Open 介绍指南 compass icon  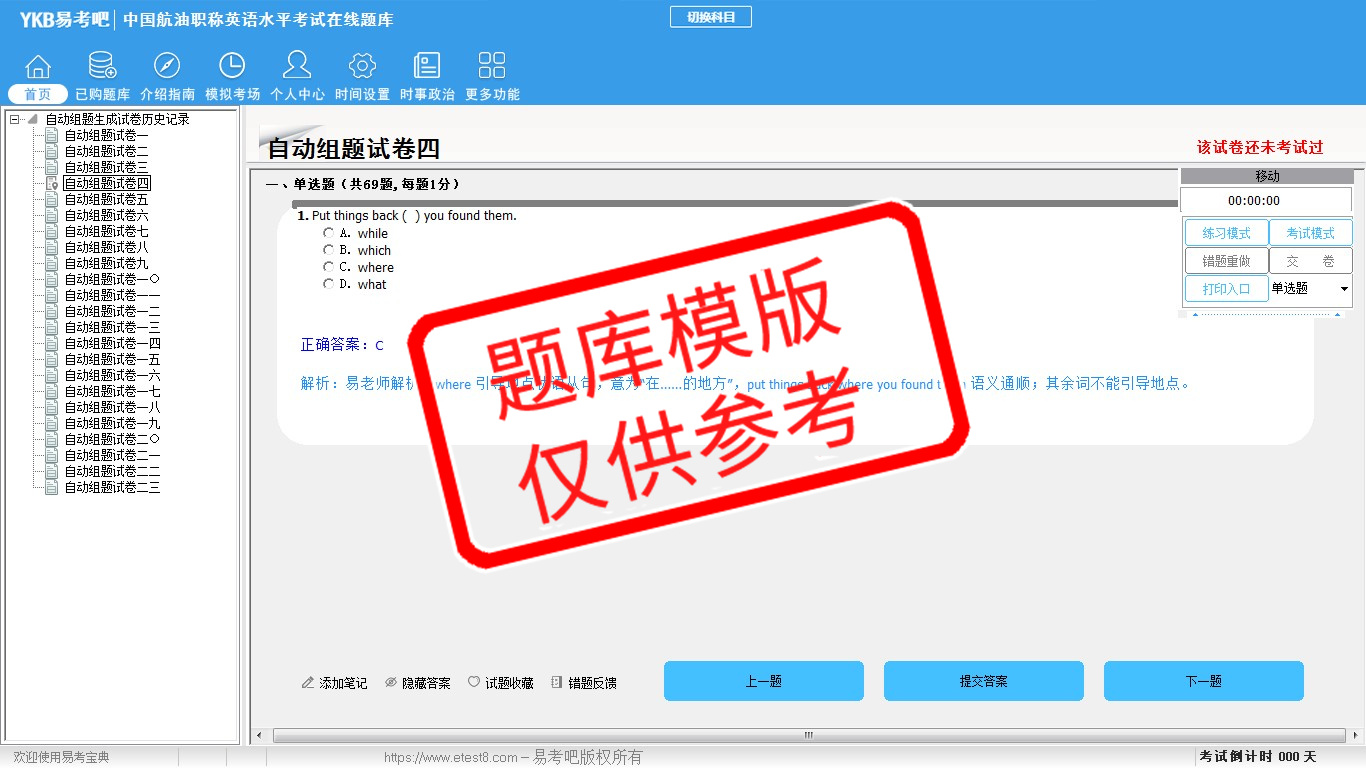[x=167, y=67]
